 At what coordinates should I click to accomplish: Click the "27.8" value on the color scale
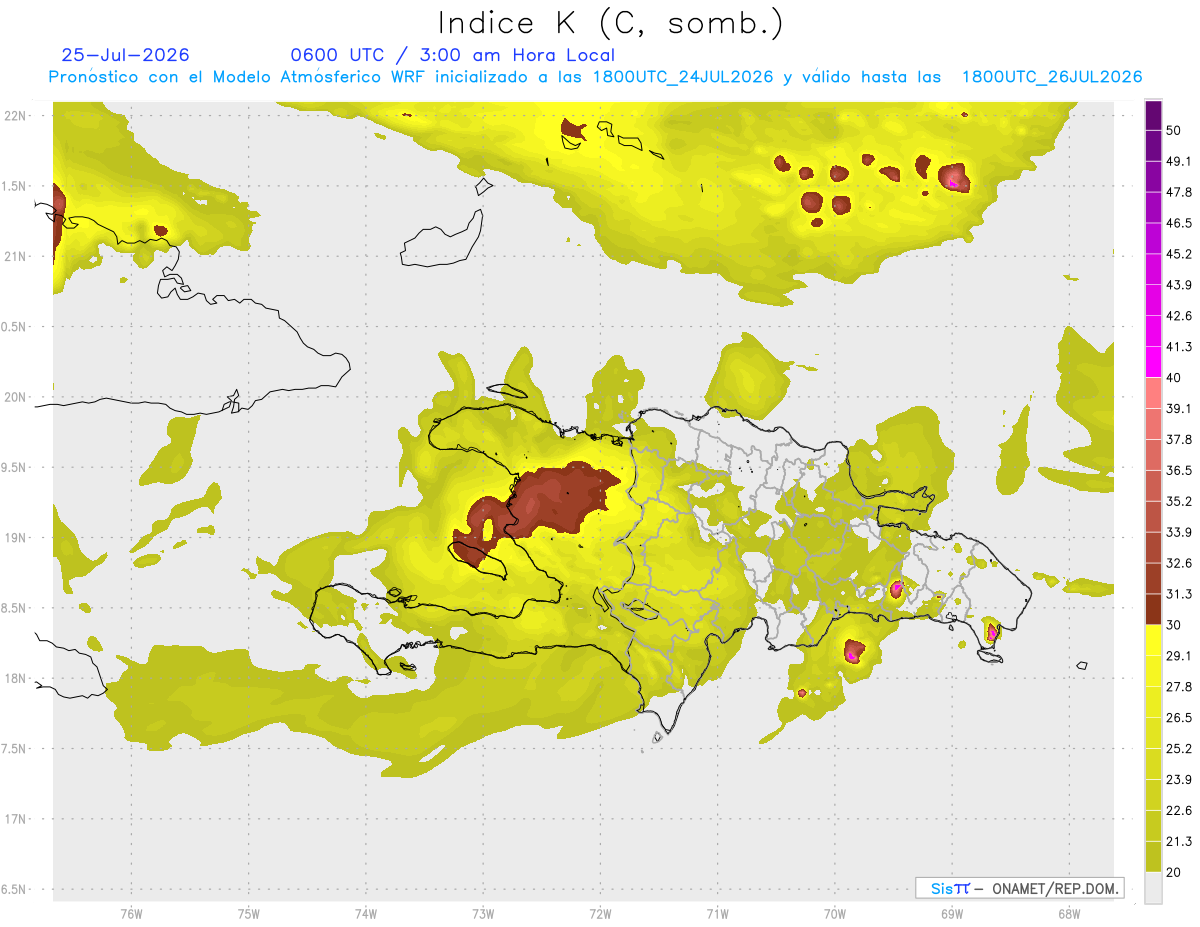click(1179, 687)
